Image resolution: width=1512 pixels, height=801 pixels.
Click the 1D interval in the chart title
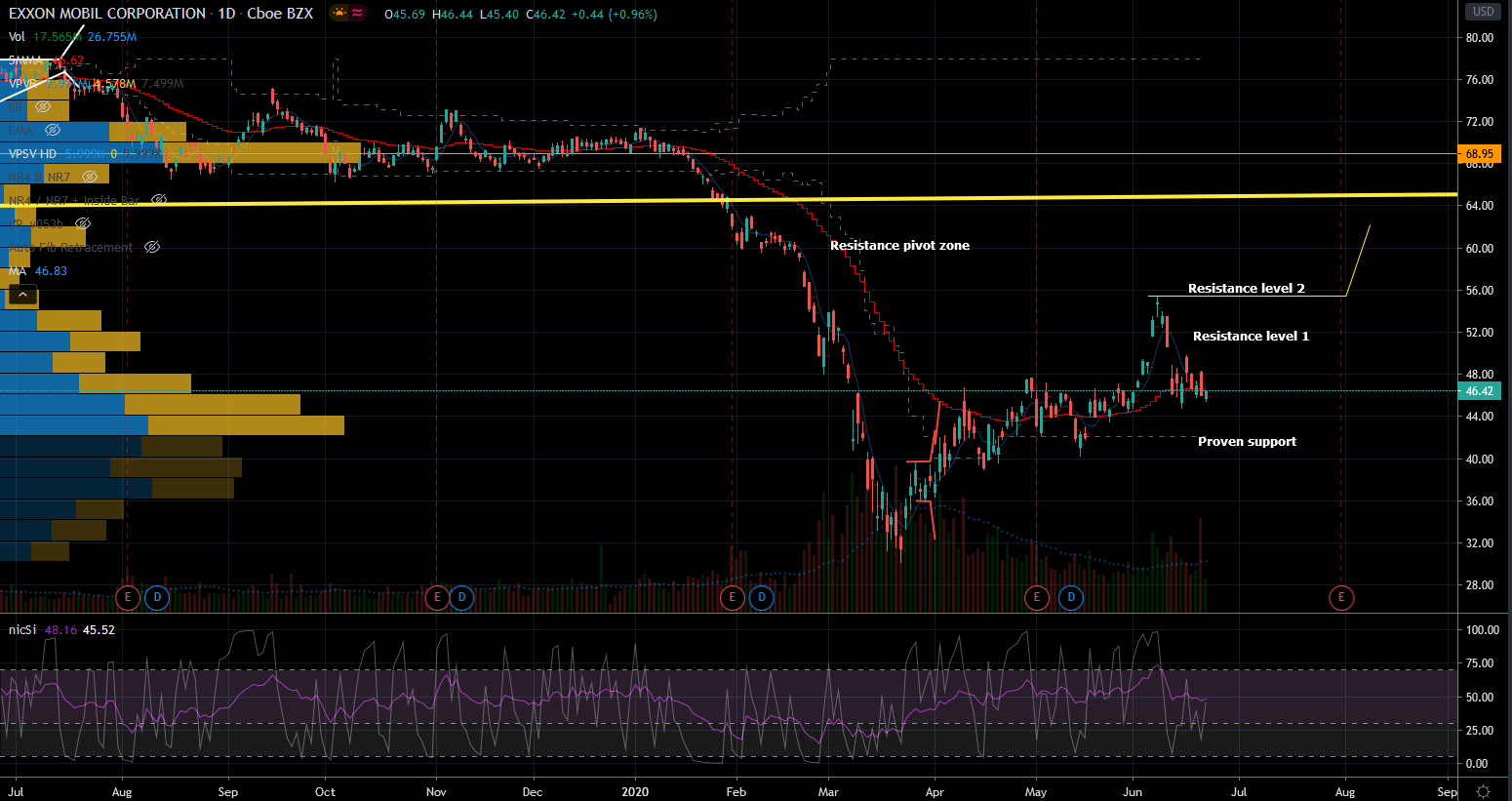[226, 14]
